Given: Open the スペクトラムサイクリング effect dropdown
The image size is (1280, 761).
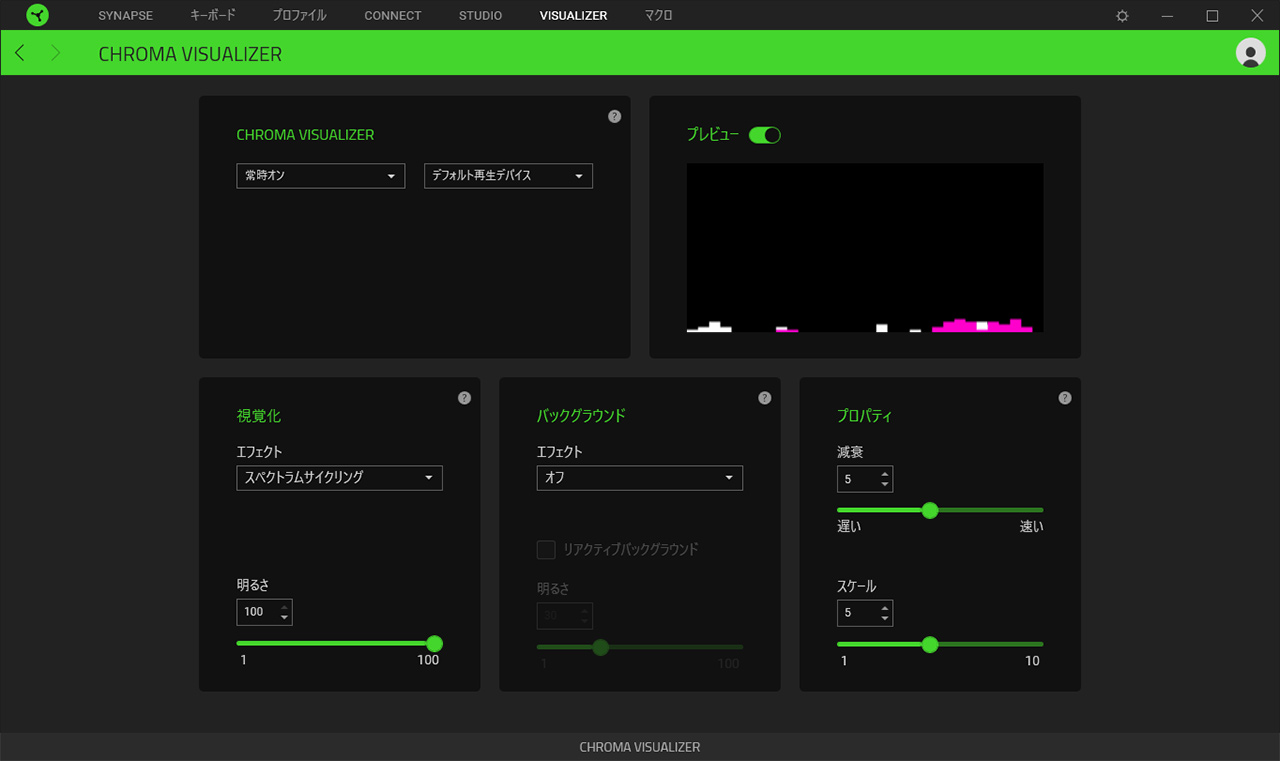Looking at the screenshot, I should pyautogui.click(x=339, y=478).
